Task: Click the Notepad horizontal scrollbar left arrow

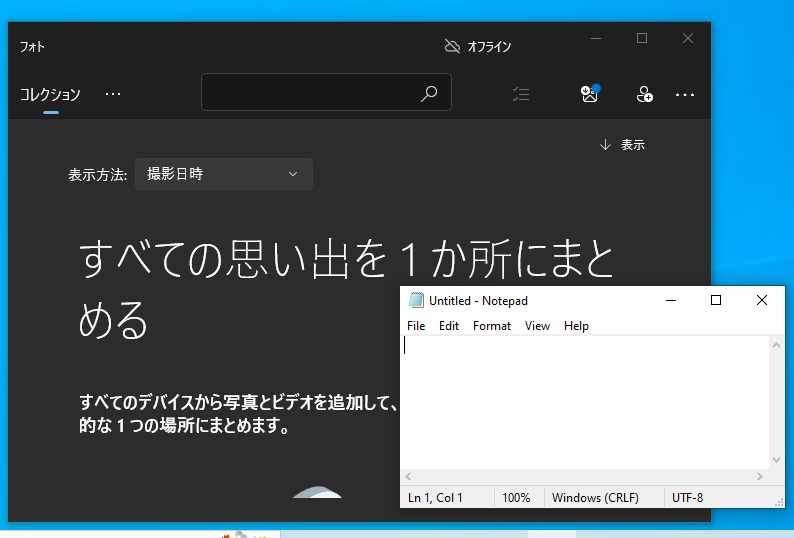Action: click(409, 476)
